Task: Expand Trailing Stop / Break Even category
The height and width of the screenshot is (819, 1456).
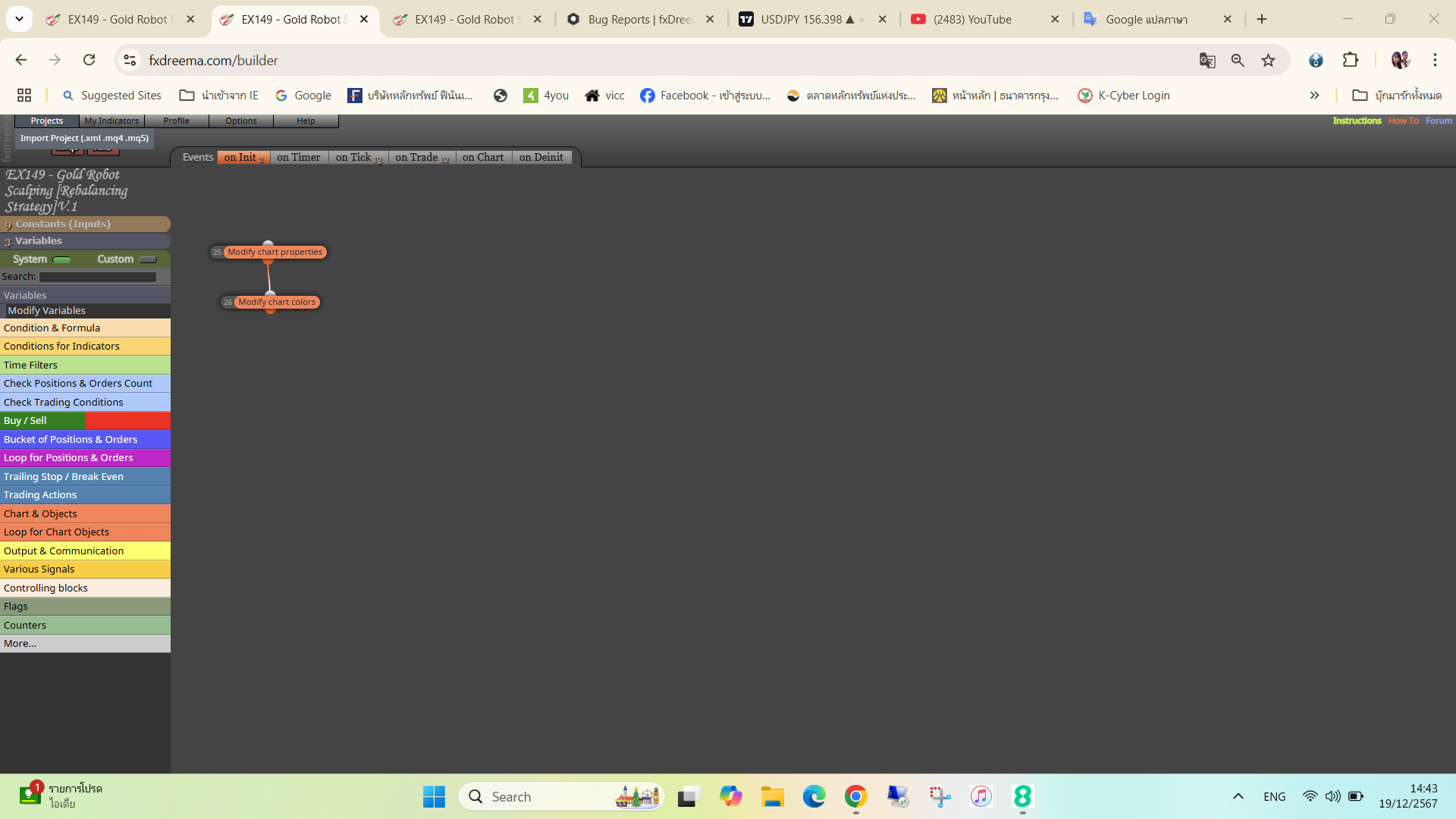Action: coord(85,477)
